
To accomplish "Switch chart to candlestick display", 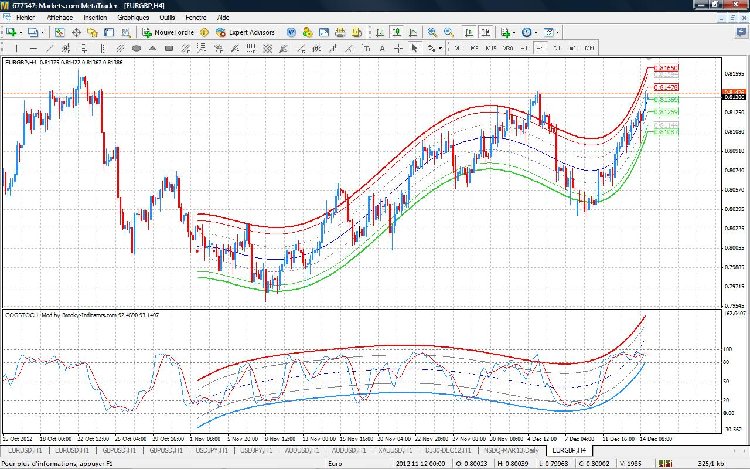I will [395, 32].
